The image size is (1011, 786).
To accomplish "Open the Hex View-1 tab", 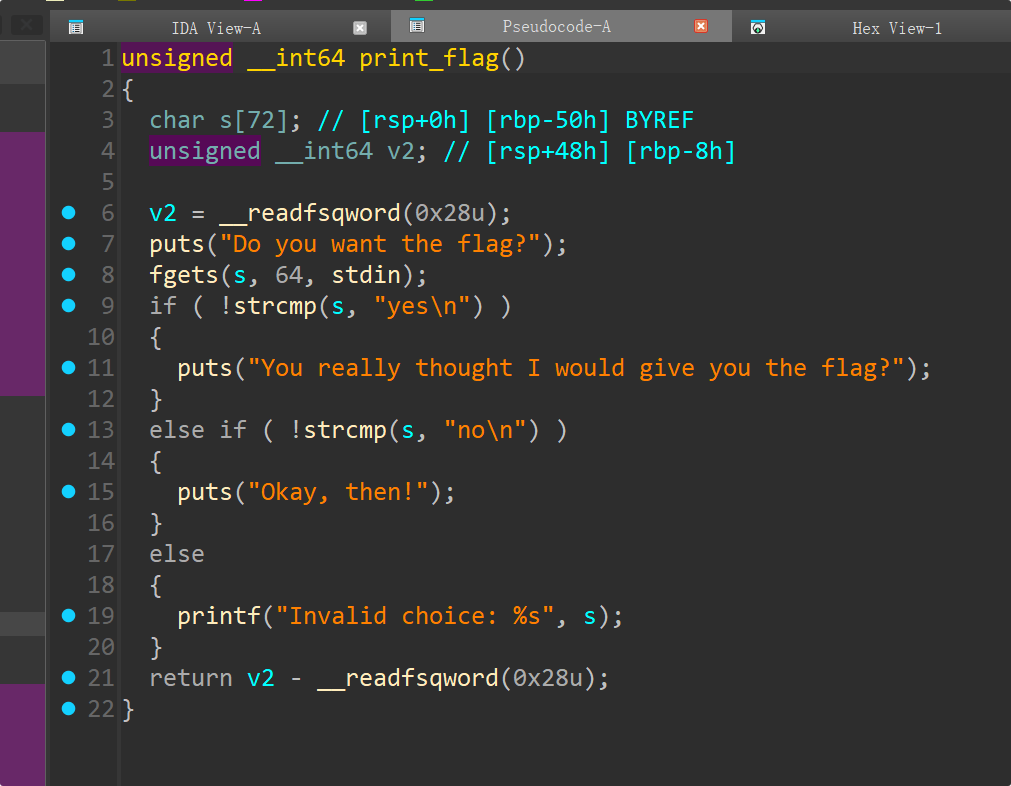I will pyautogui.click(x=872, y=28).
